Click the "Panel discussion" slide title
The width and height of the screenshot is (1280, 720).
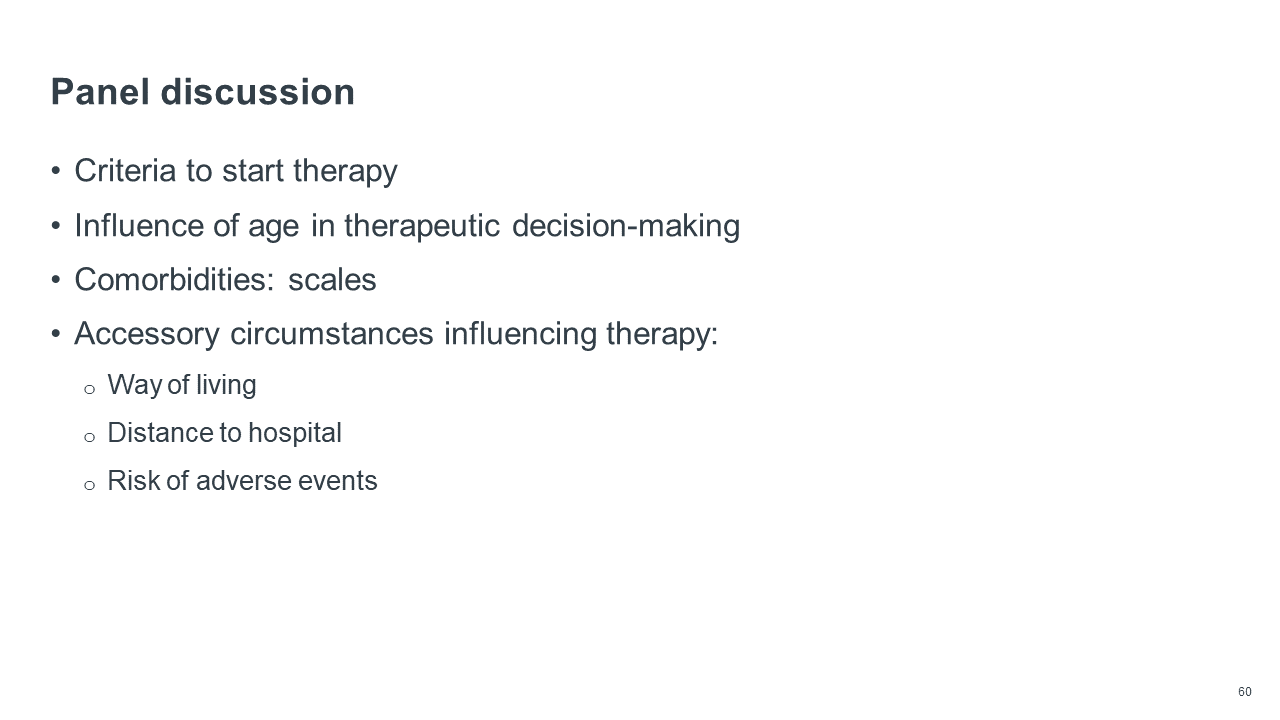202,92
